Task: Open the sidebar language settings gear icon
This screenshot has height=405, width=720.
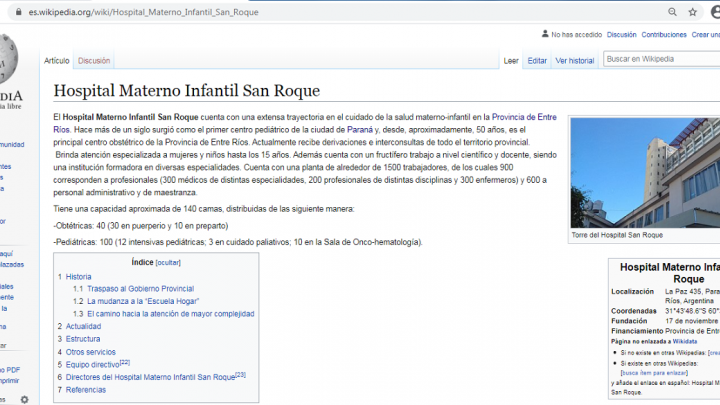Action: coord(24,399)
